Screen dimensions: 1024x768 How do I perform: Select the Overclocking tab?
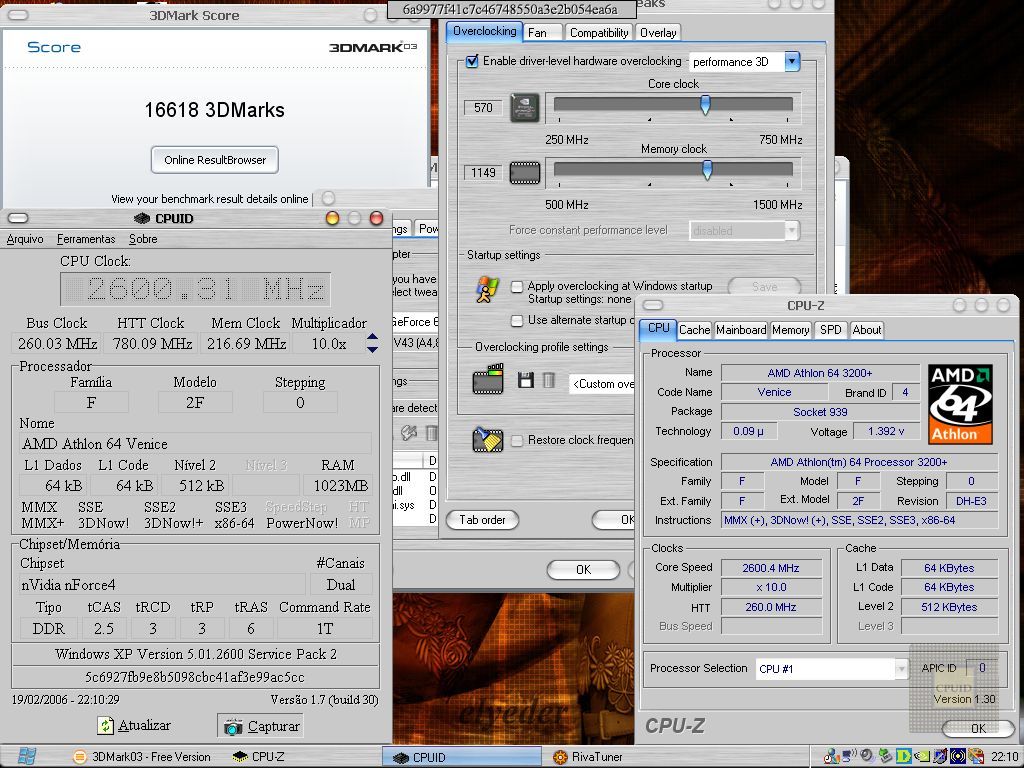485,31
